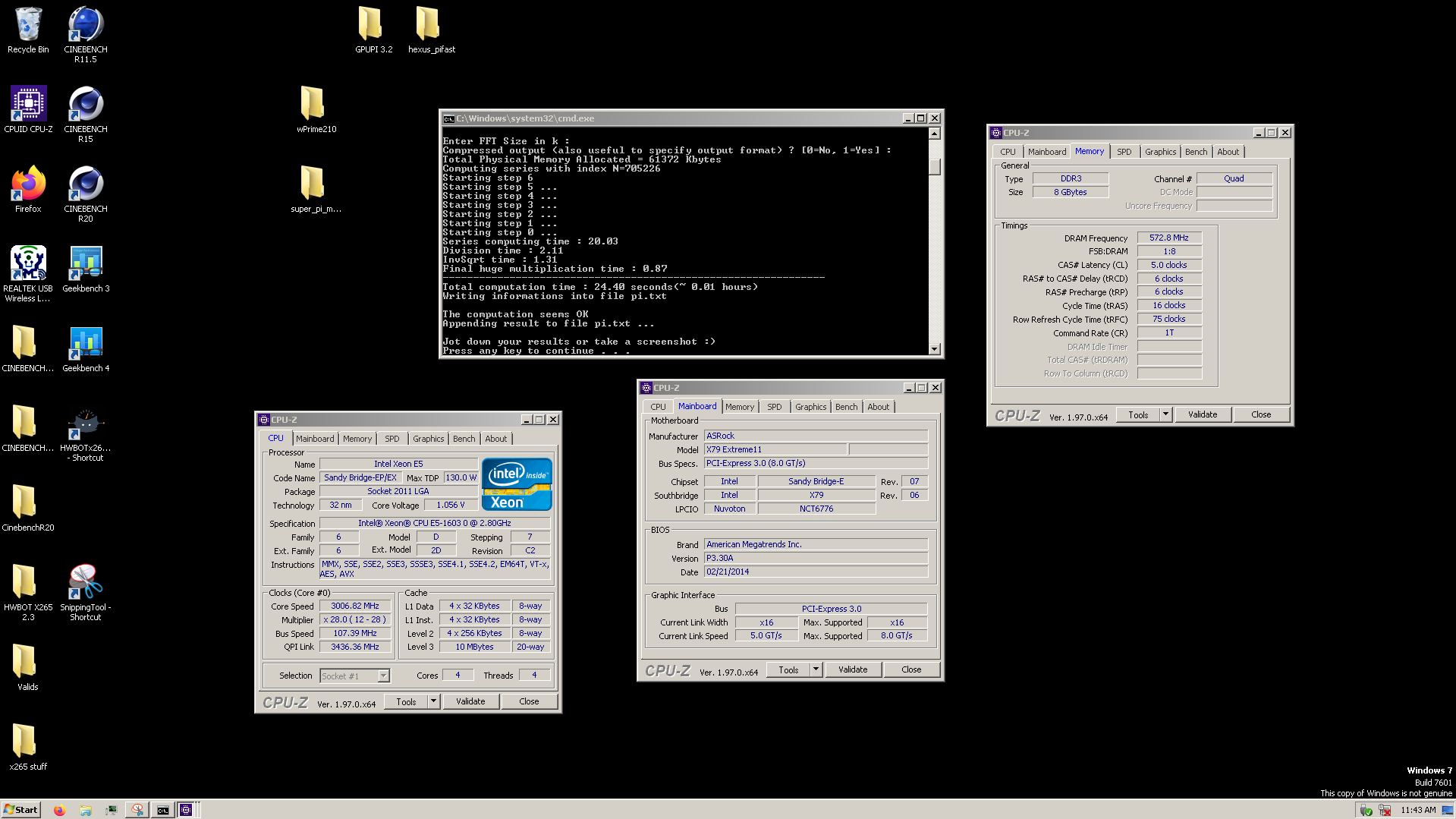Click the Show Desktop button in the taskbar
1456x819 pixels.
pyautogui.click(x=1448, y=810)
